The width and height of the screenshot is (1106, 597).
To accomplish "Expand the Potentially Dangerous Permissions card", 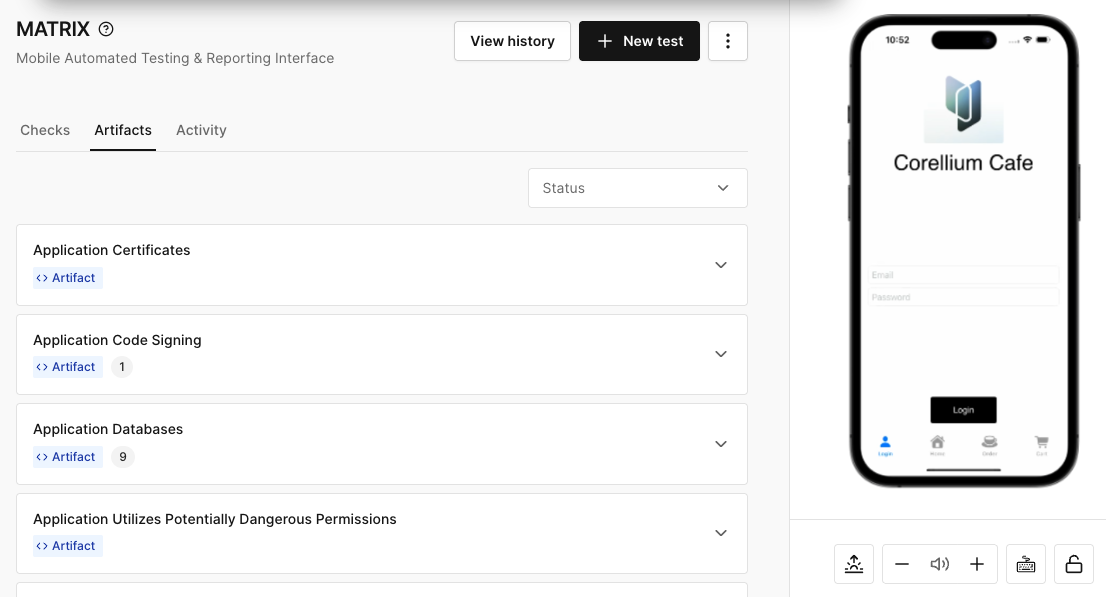I will [x=721, y=533].
